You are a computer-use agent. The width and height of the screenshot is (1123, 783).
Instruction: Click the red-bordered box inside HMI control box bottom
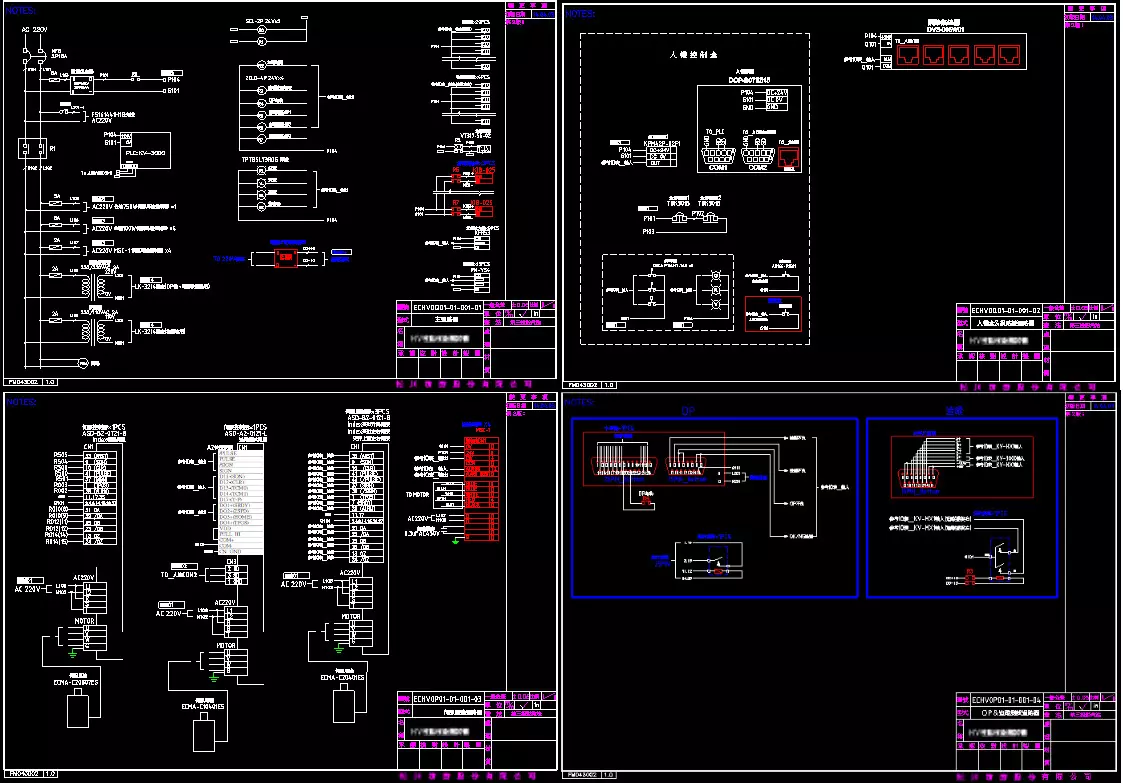773,314
